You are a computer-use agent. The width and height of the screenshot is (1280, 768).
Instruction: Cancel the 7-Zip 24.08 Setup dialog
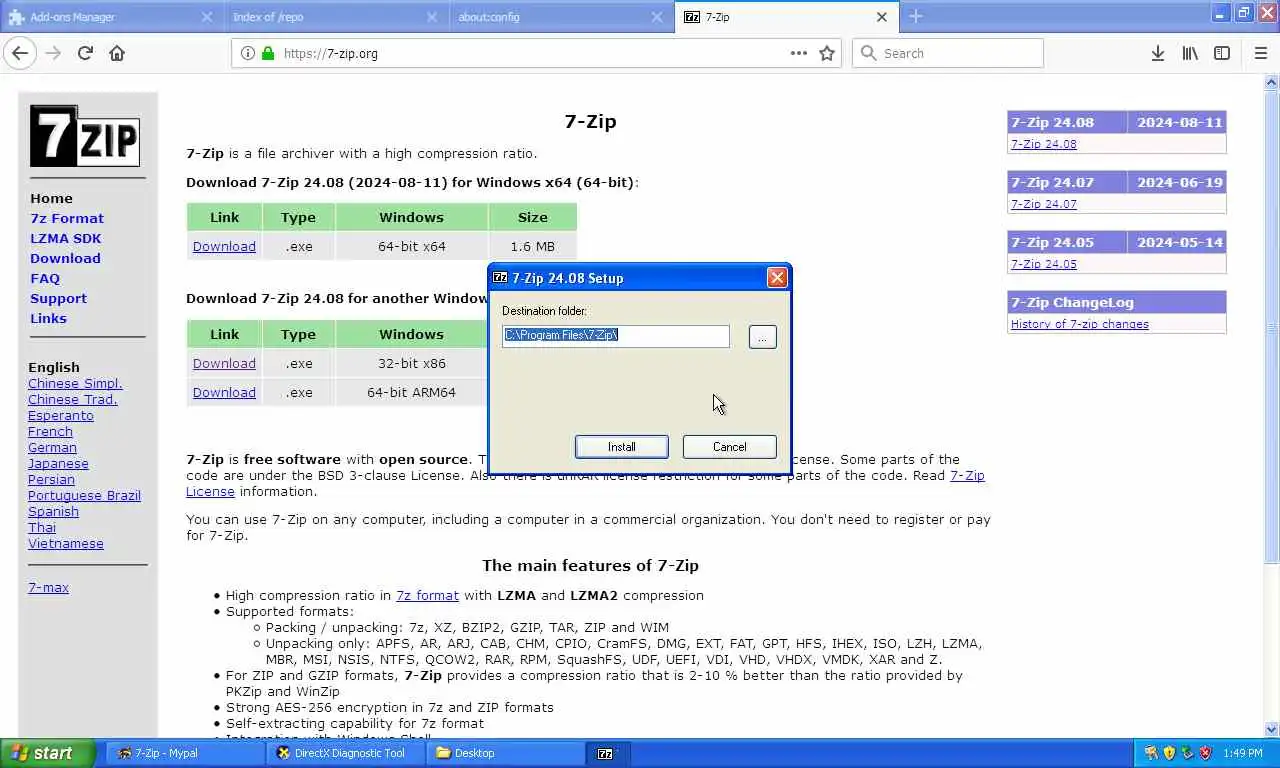coord(730,447)
